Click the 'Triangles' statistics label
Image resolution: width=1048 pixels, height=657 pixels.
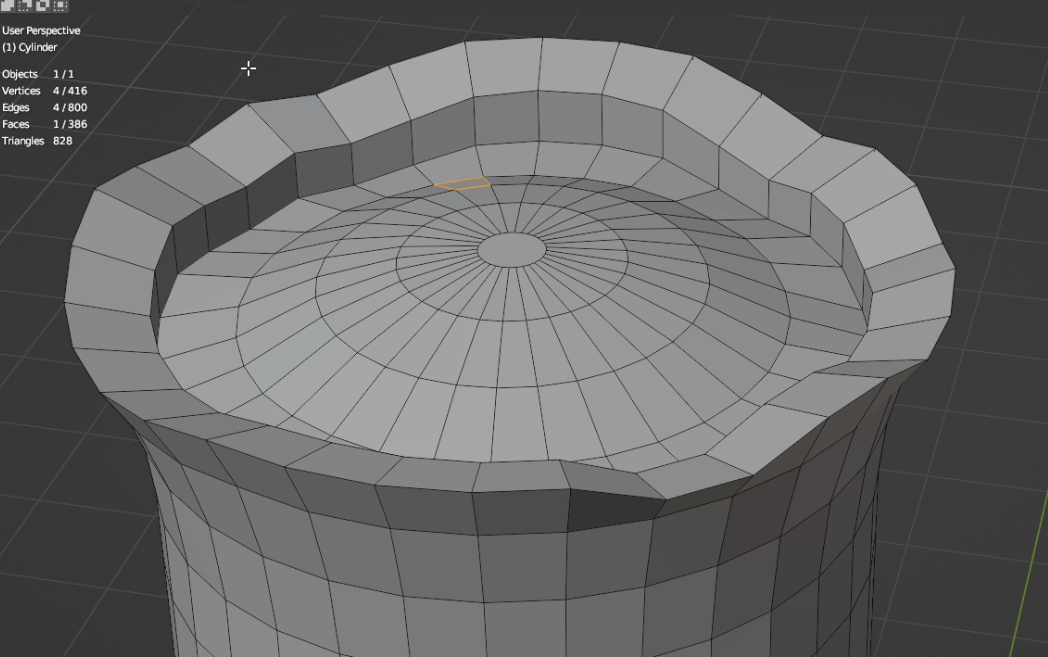[23, 141]
